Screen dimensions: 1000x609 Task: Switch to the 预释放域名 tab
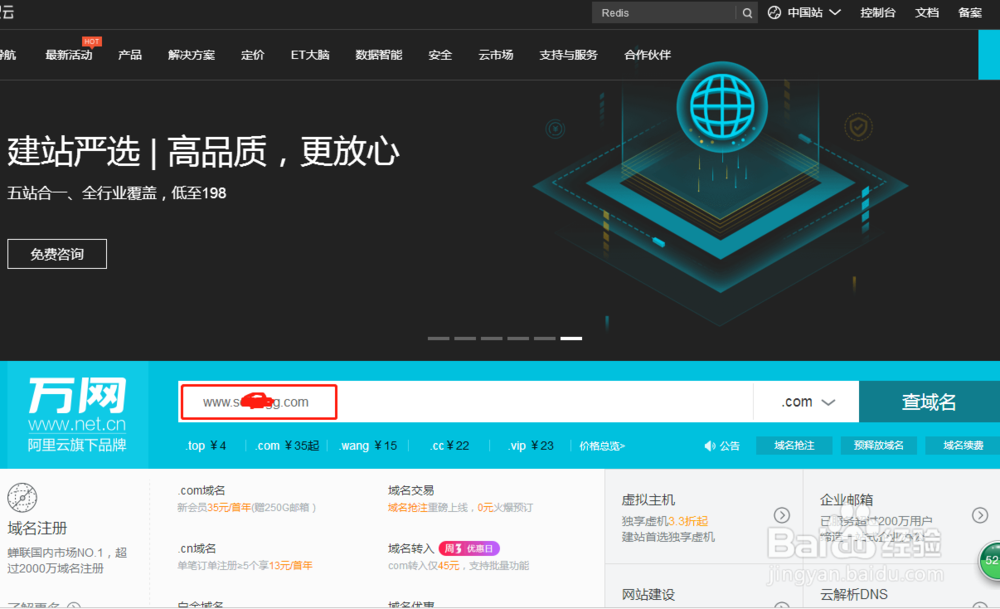pos(879,445)
